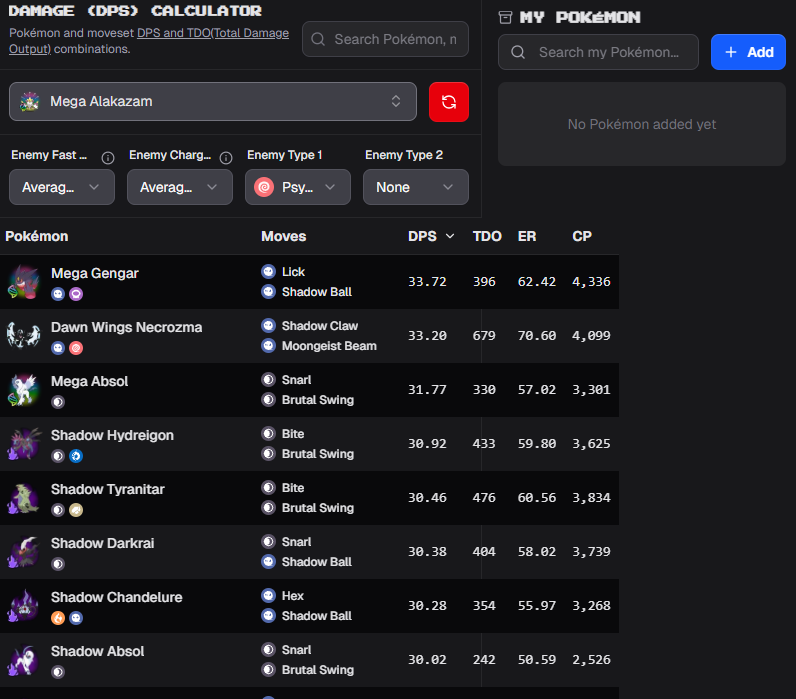The height and width of the screenshot is (699, 796).
Task: Sort table by TDO column header
Action: pyautogui.click(x=487, y=236)
